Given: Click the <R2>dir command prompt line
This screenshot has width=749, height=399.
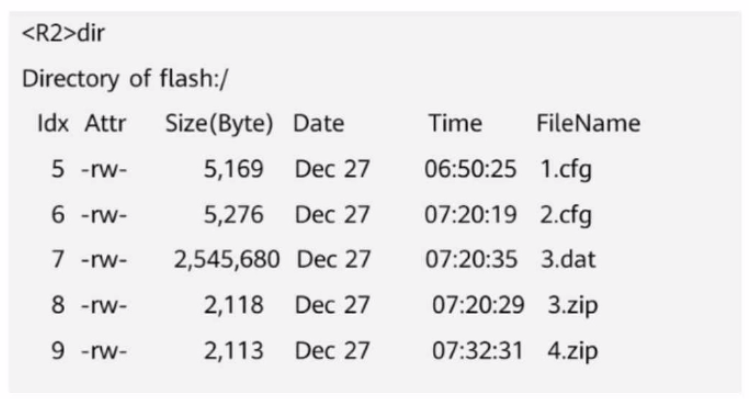Looking at the screenshot, I should pyautogui.click(x=63, y=33).
